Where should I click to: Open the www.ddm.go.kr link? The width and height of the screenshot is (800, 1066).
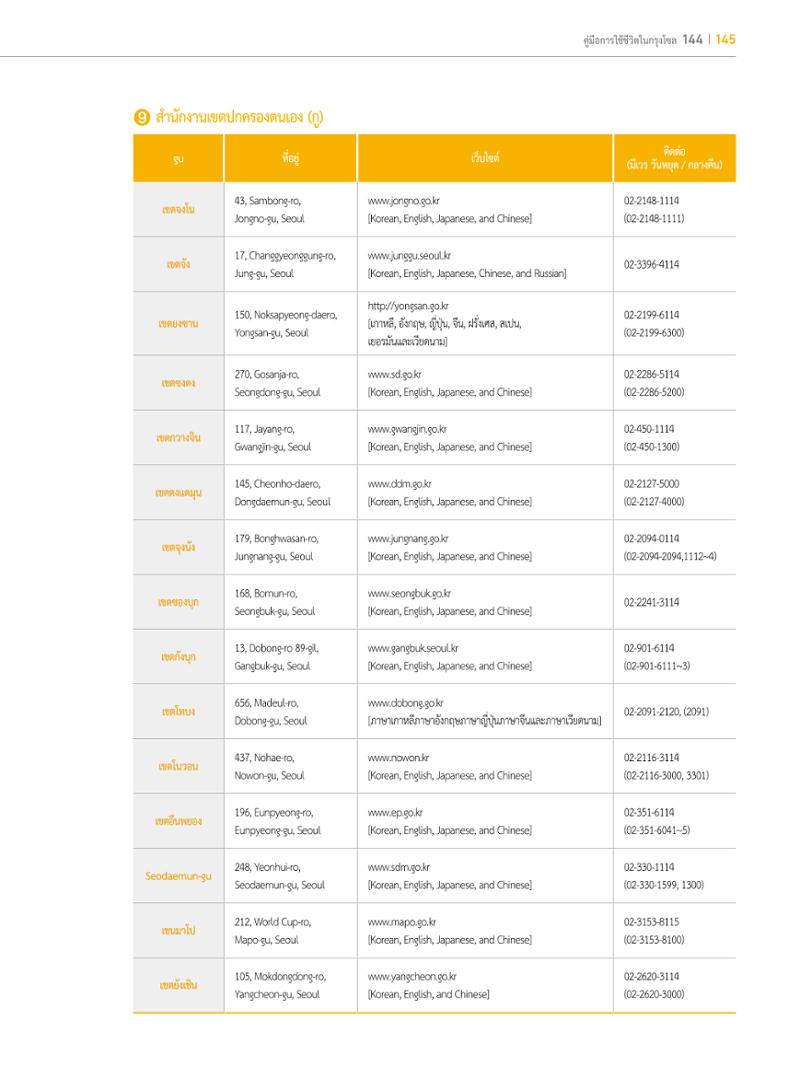[399, 484]
